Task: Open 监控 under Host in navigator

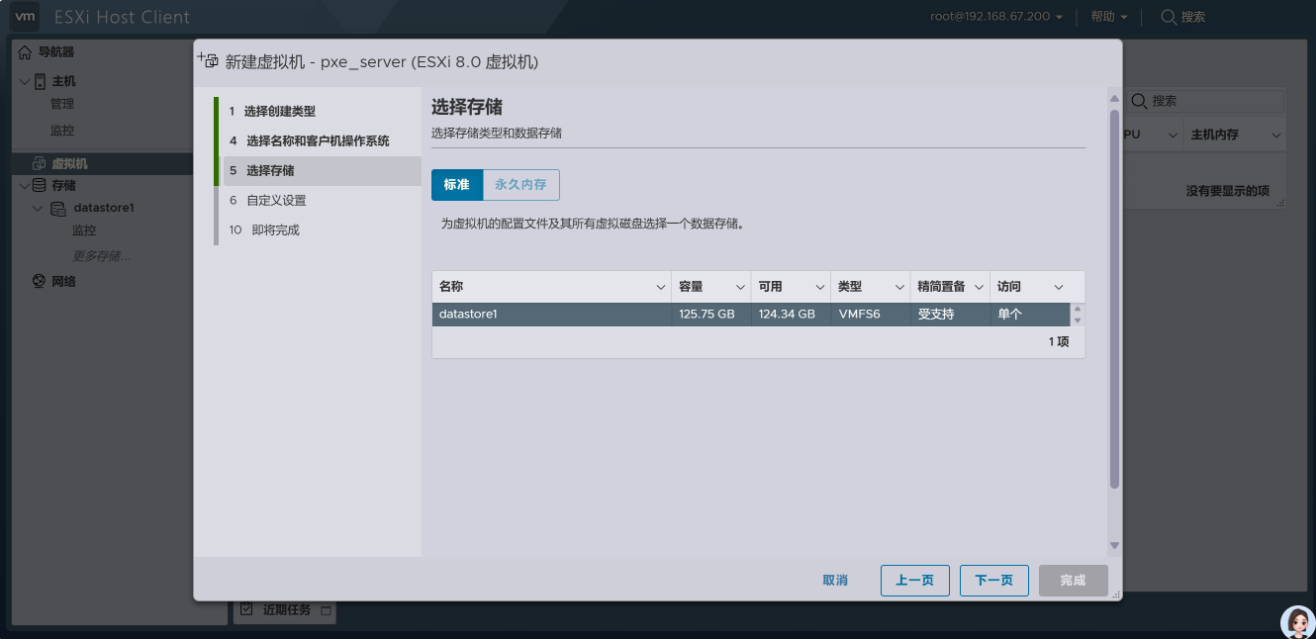Action: 62,130
